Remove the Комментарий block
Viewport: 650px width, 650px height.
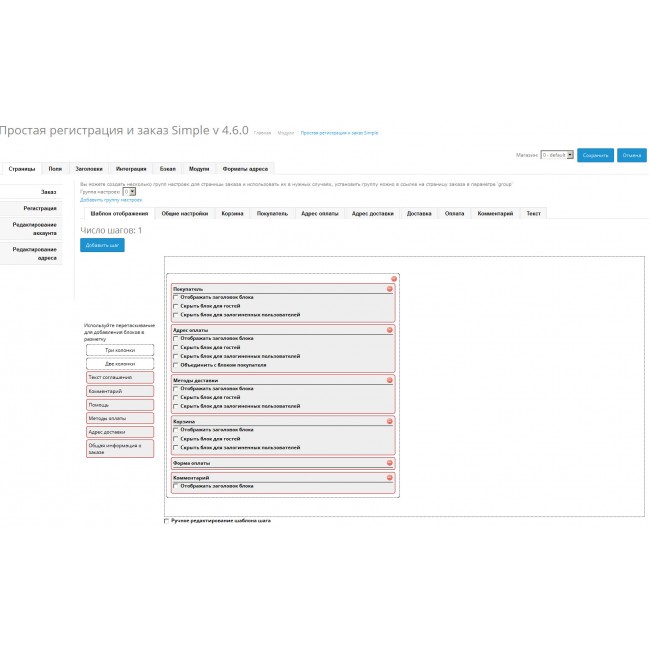click(x=390, y=478)
